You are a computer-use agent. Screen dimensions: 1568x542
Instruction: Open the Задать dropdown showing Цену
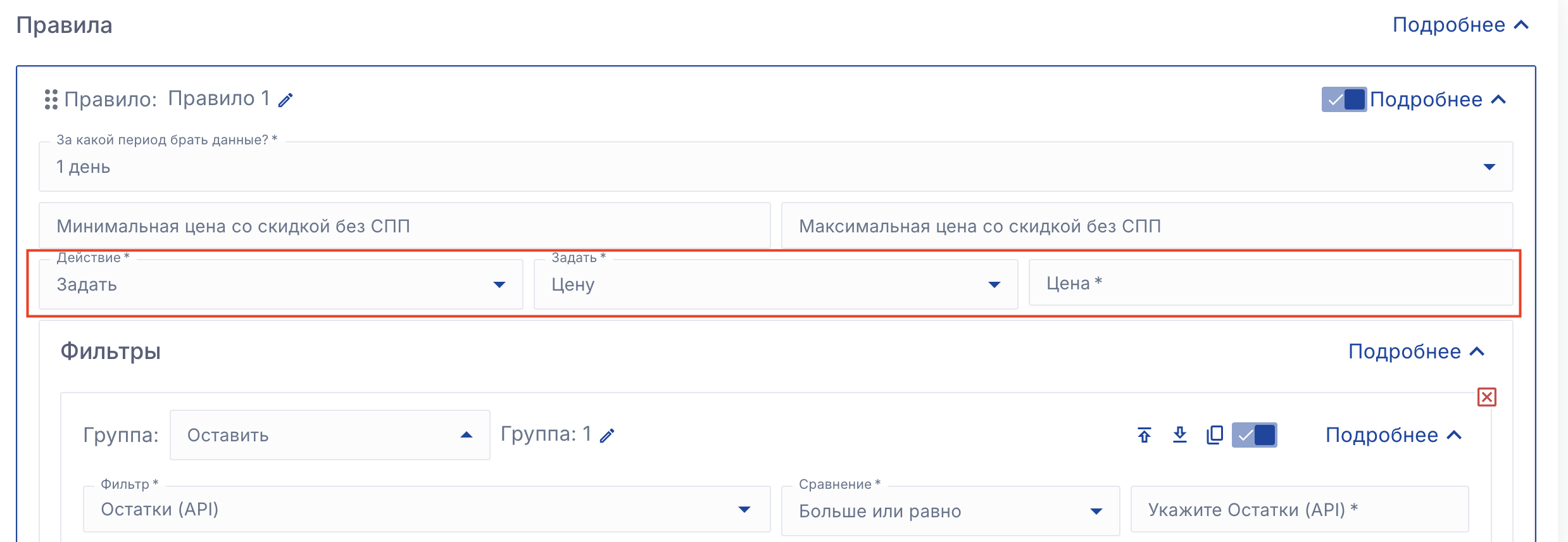(775, 285)
